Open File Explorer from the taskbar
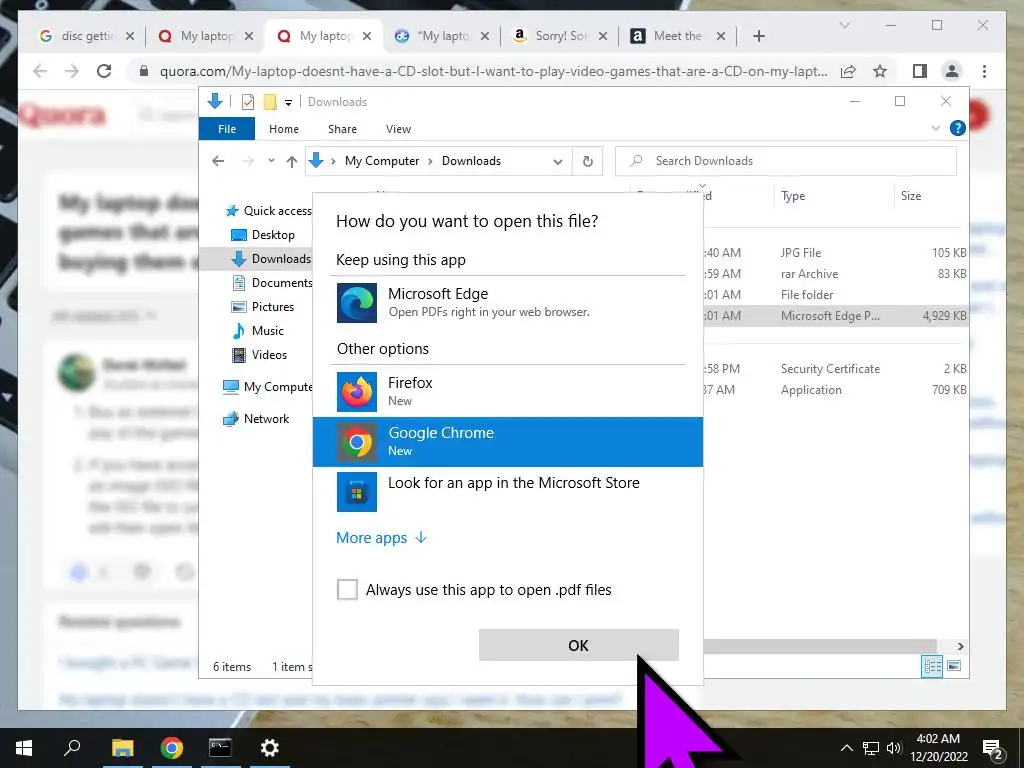Screen dimensions: 1024x768 click(122, 748)
